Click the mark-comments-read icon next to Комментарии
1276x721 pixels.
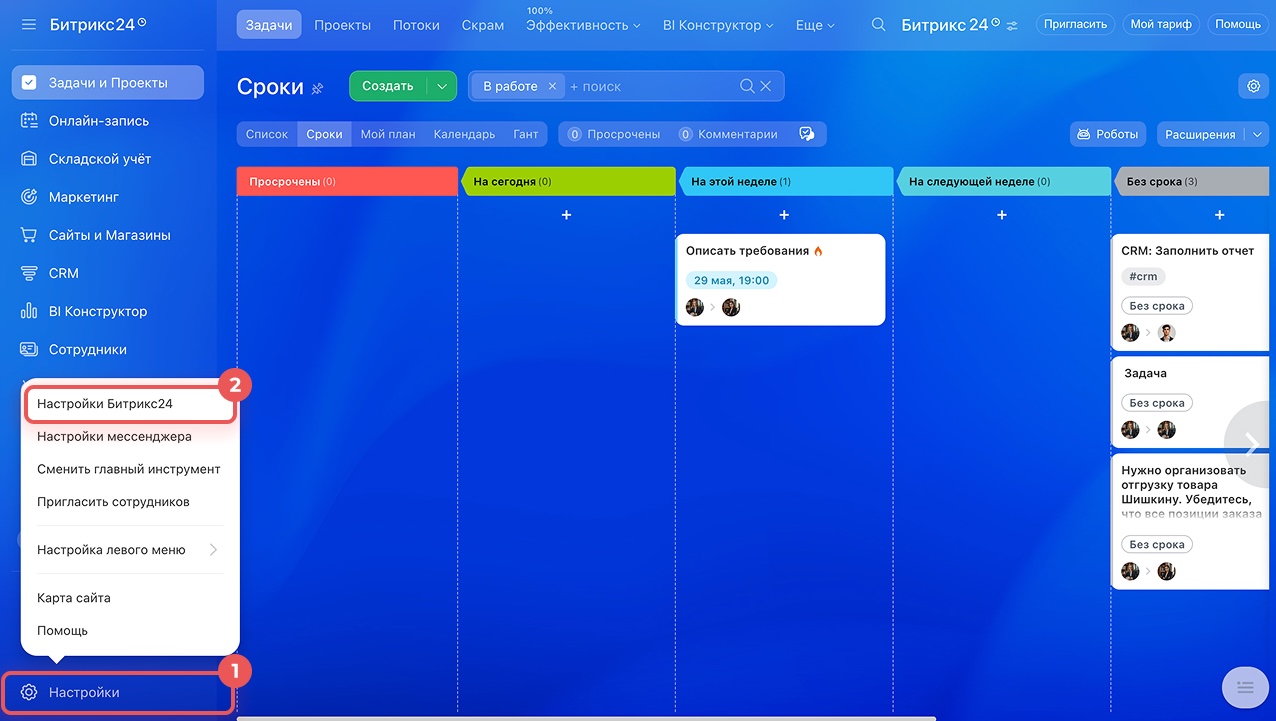(x=807, y=134)
